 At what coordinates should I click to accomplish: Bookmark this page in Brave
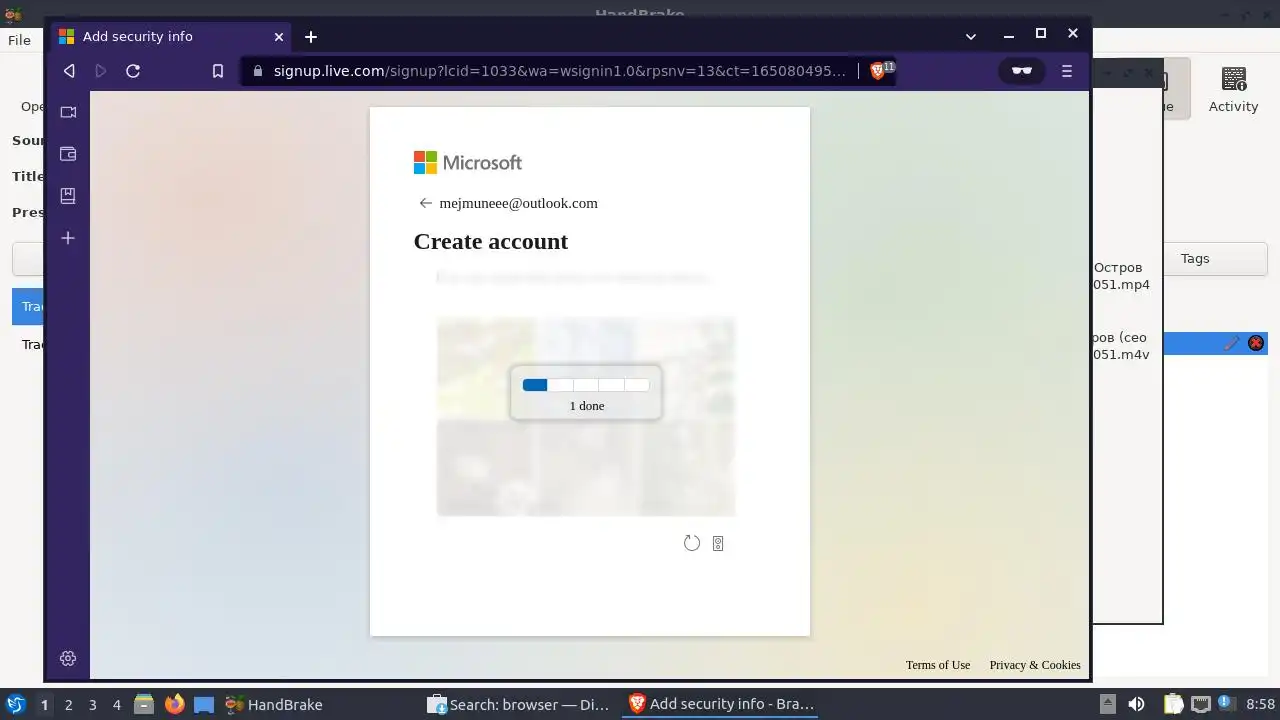(218, 71)
